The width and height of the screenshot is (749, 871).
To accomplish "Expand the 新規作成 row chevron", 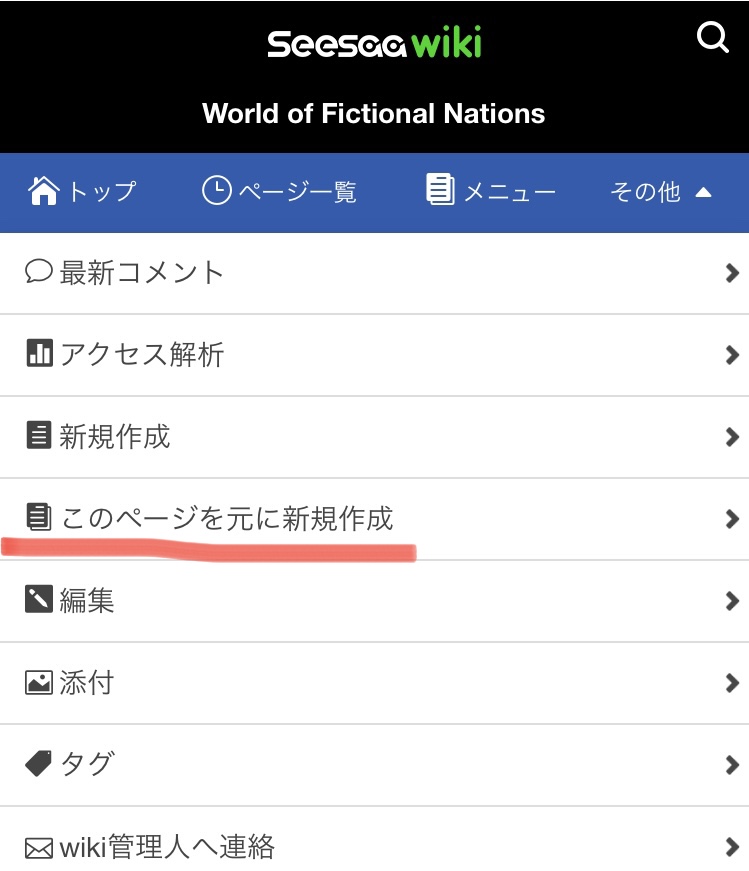I will (732, 437).
